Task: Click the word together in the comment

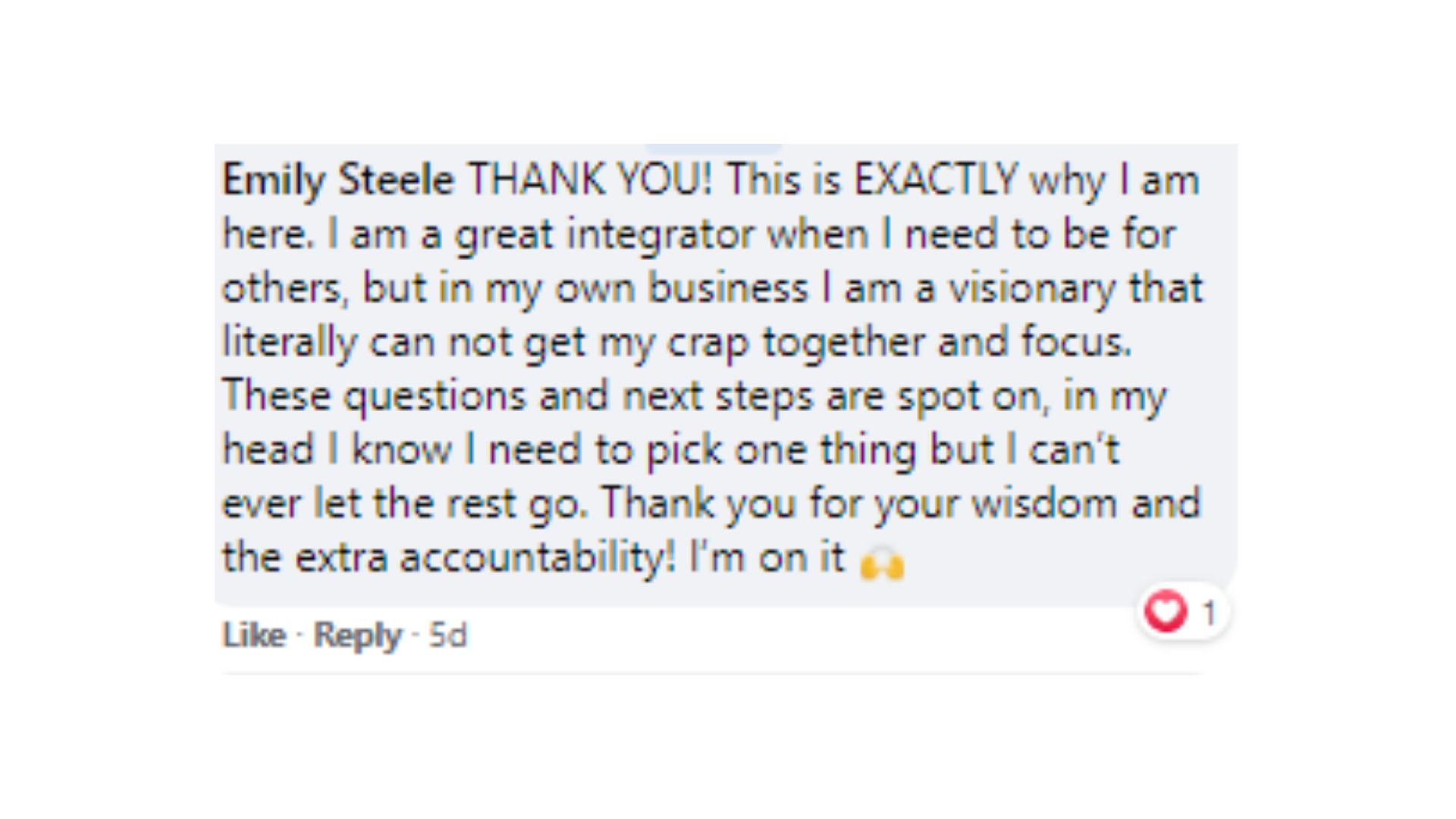Action: 843,343
